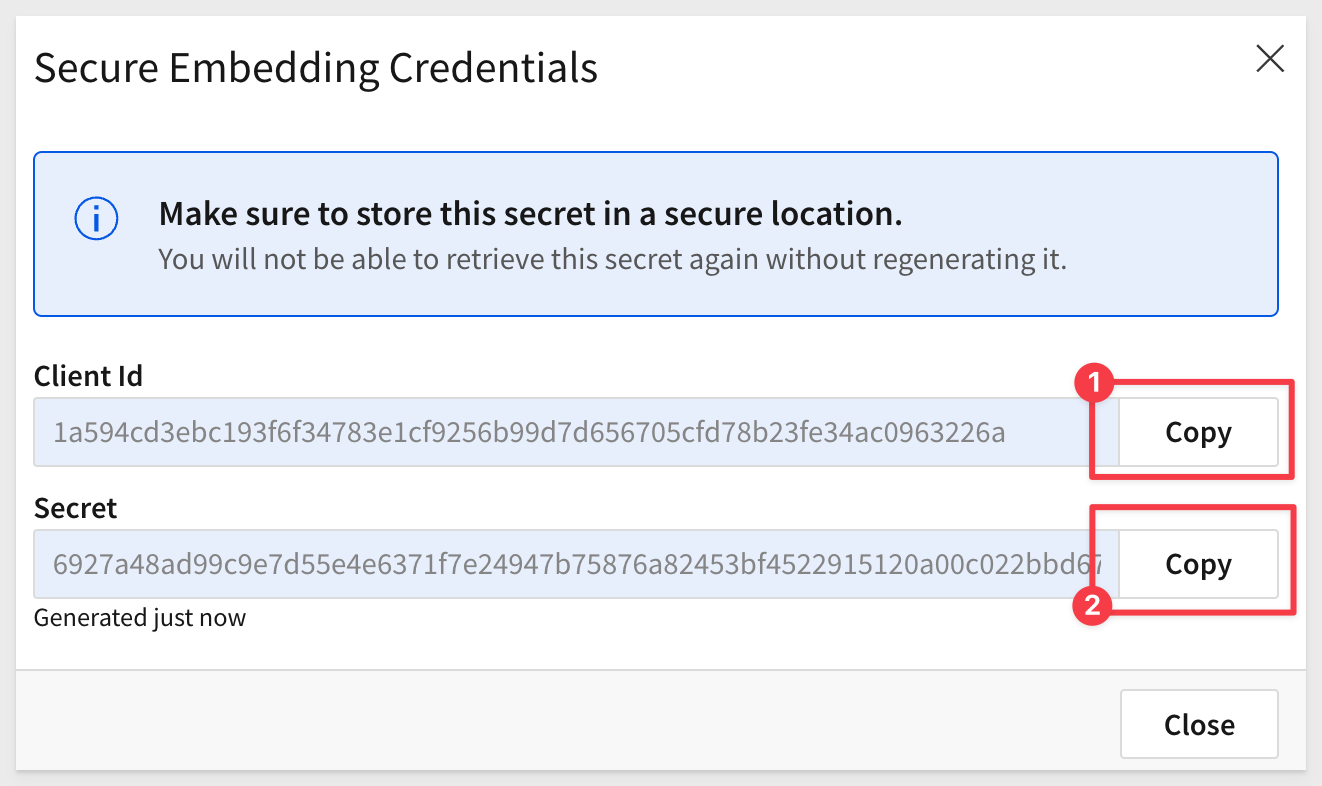
Task: Copy the Secret value
Action: [x=1198, y=564]
